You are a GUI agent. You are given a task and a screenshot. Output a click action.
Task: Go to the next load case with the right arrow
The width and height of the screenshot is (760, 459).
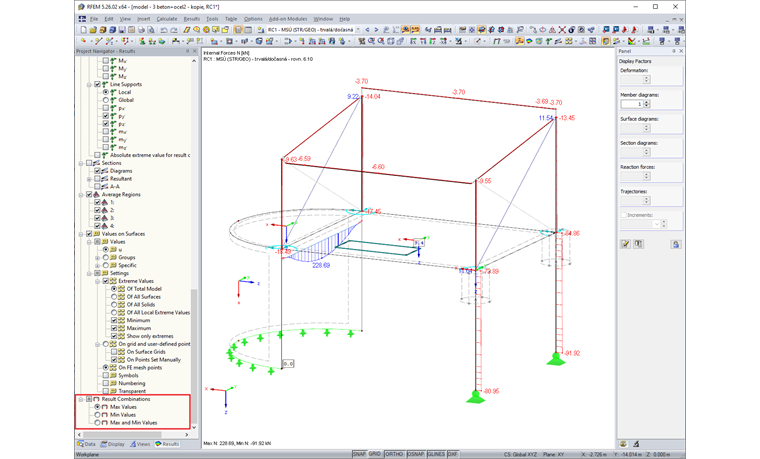pos(376,30)
